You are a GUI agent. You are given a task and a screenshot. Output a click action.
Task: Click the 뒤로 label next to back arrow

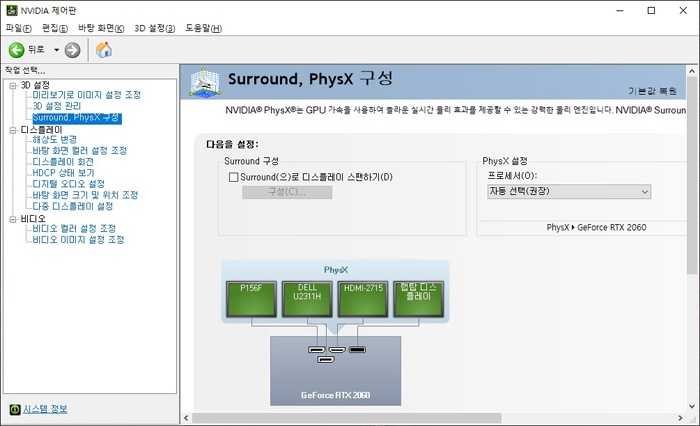[x=36, y=50]
